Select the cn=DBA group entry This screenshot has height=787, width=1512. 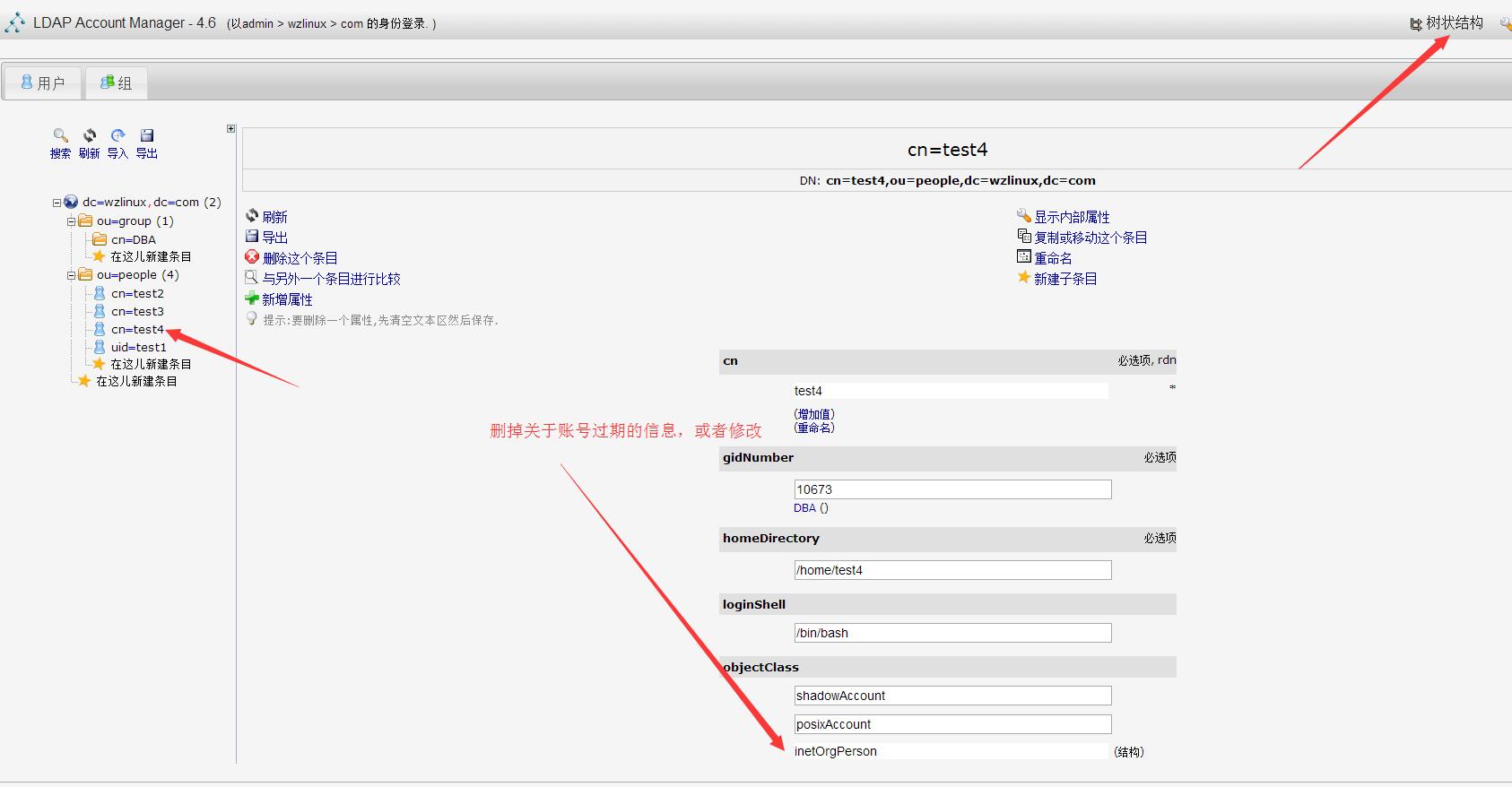tap(134, 239)
